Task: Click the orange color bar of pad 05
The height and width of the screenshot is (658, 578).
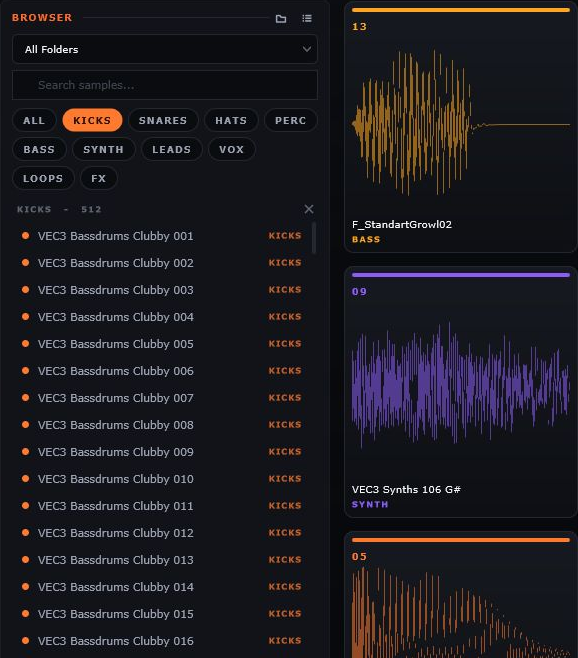Action: (x=461, y=540)
